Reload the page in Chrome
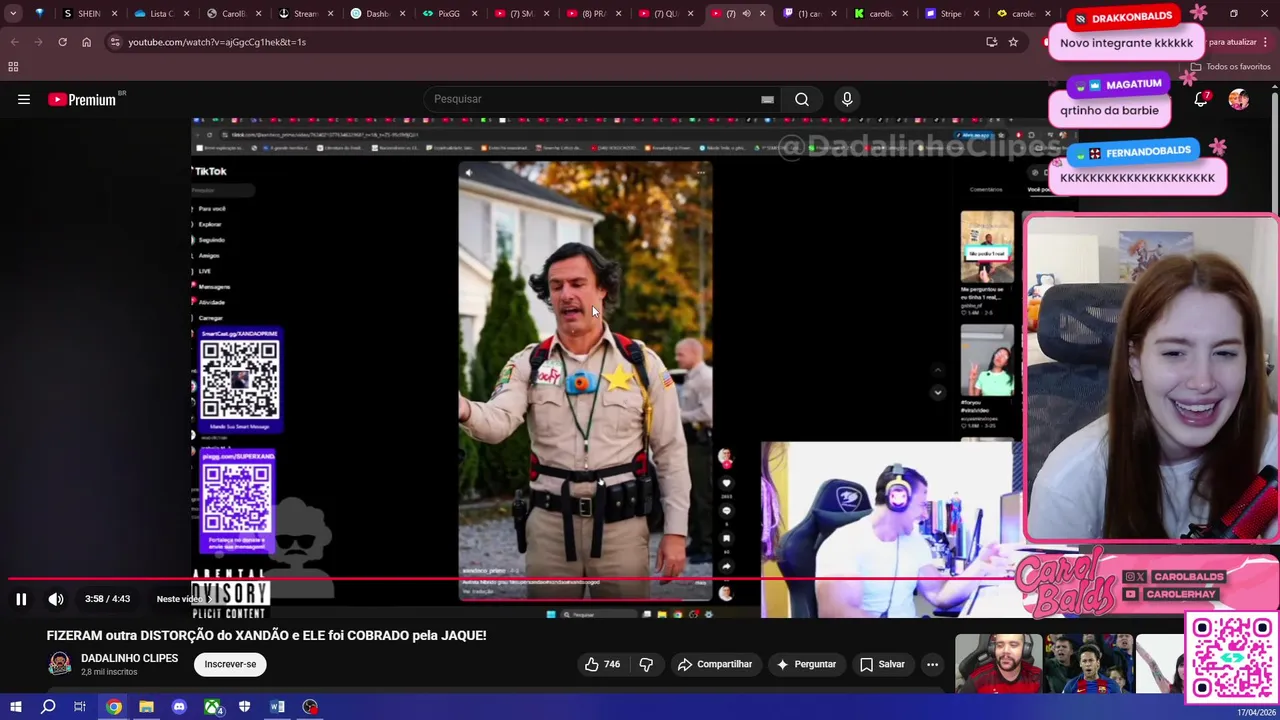This screenshot has height=720, width=1280. (62, 42)
